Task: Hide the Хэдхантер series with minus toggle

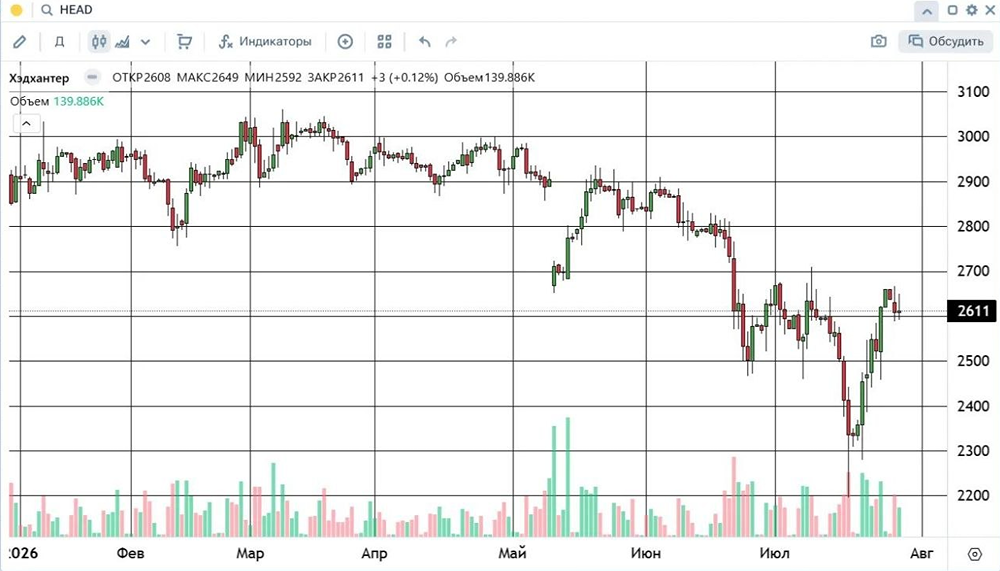Action: pos(92,77)
